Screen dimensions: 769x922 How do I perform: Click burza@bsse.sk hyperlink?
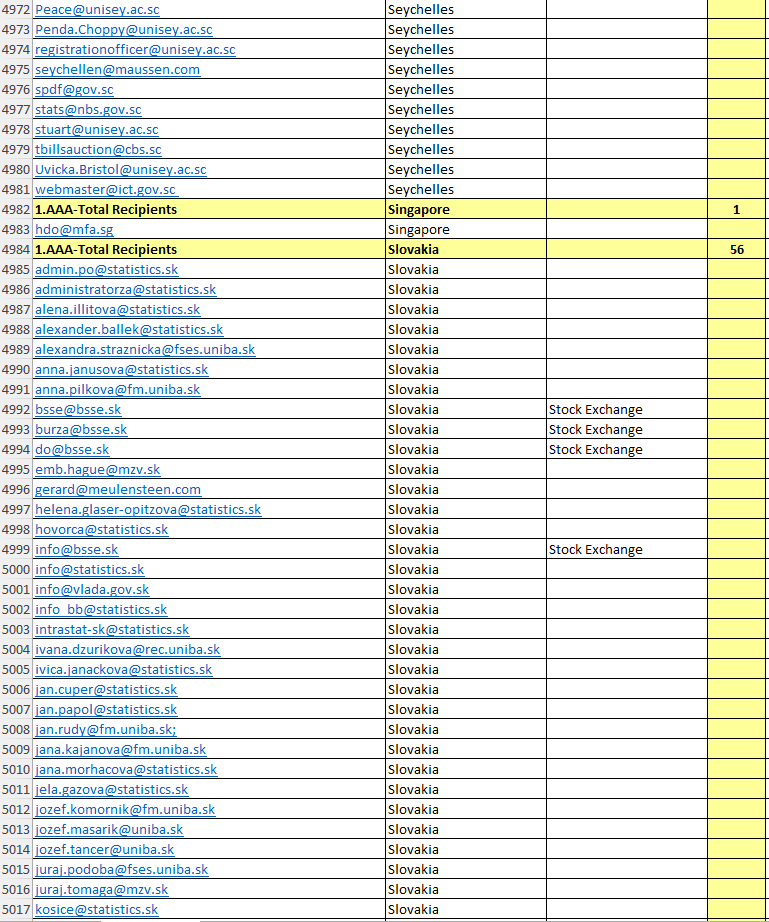click(x=81, y=429)
